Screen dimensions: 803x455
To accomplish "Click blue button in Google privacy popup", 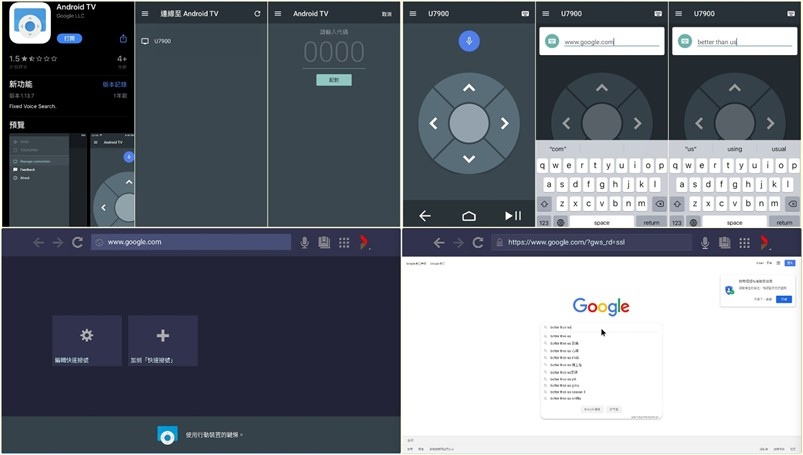I will [x=784, y=299].
